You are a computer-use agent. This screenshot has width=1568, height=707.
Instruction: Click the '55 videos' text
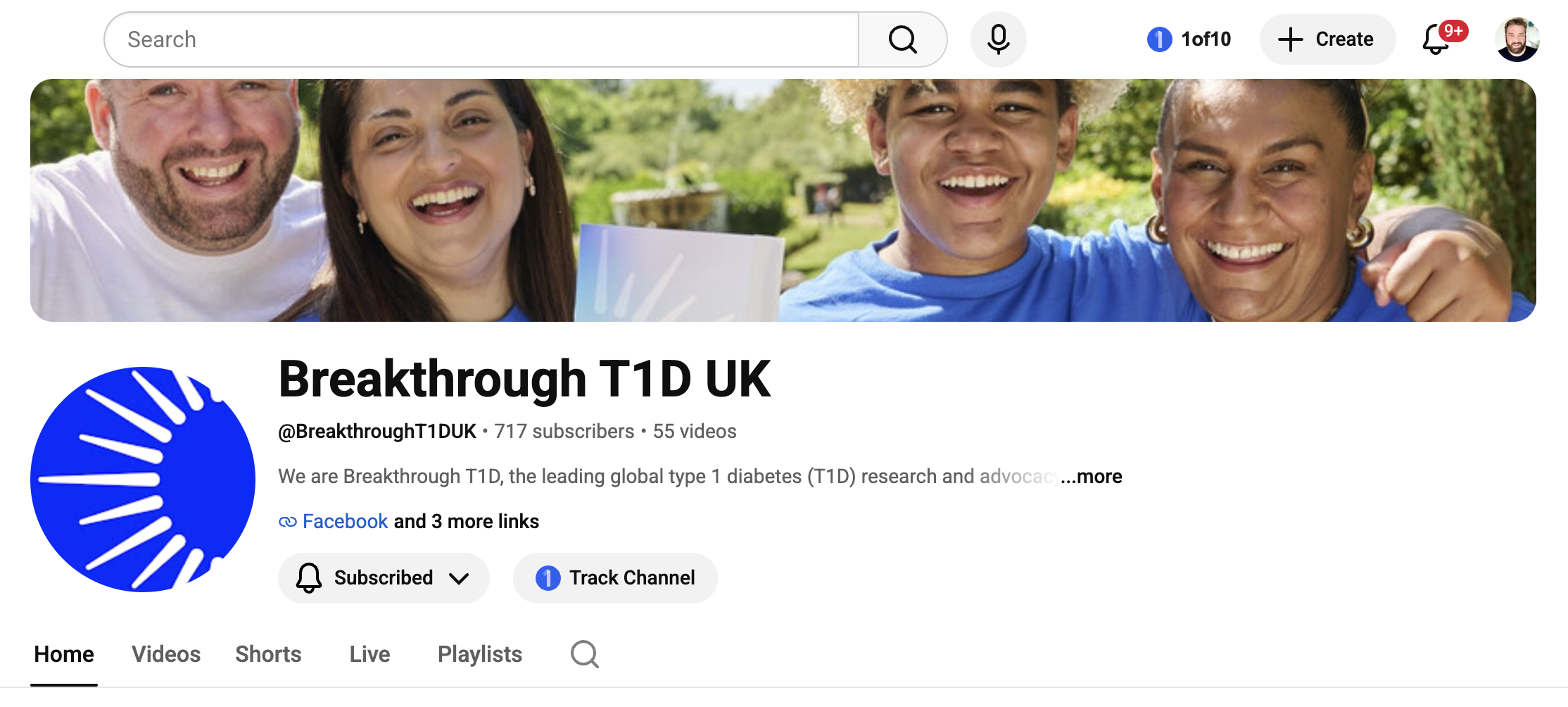pos(695,431)
